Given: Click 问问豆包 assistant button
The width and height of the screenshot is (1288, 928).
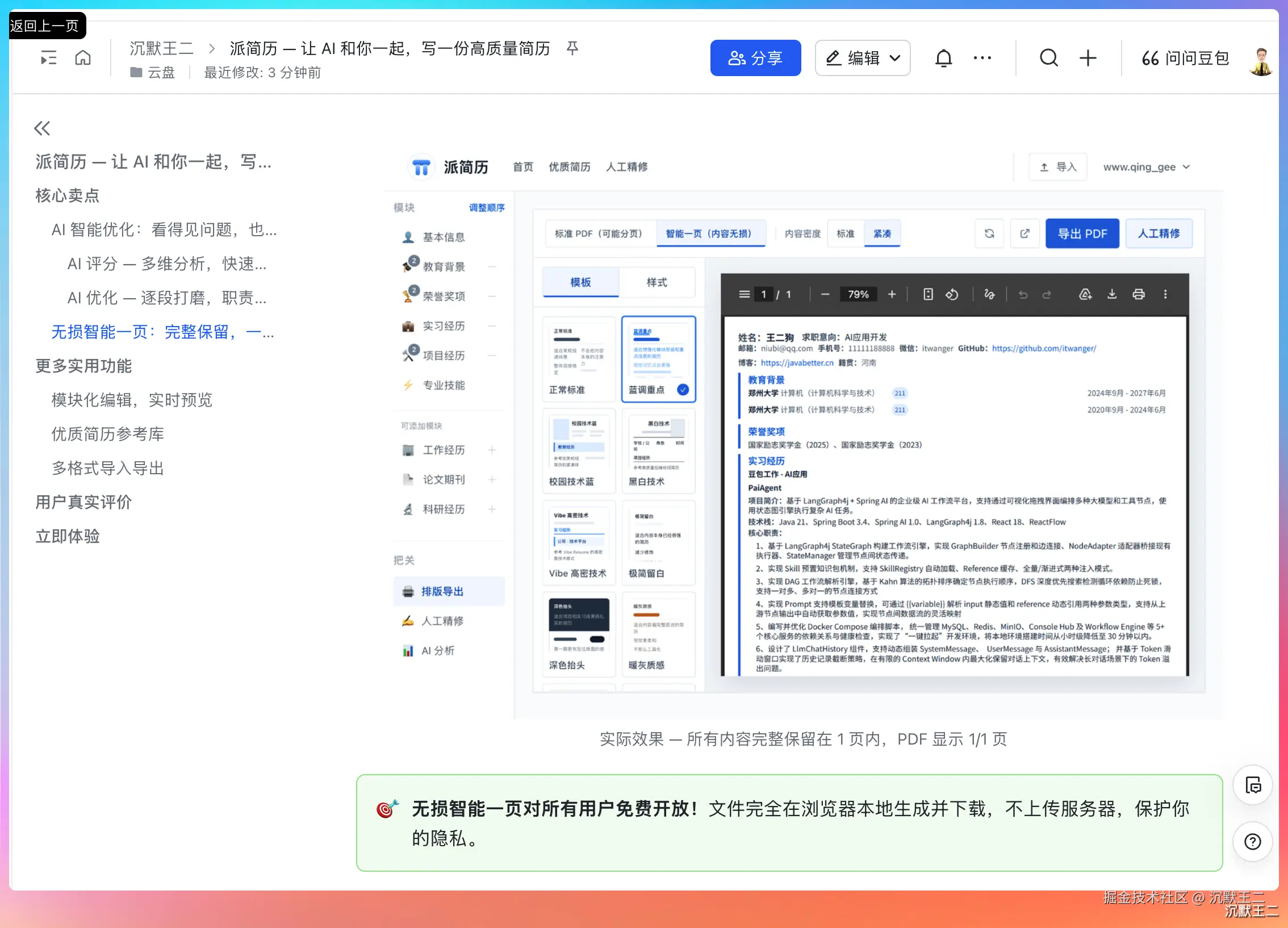Looking at the screenshot, I should click(x=1185, y=58).
